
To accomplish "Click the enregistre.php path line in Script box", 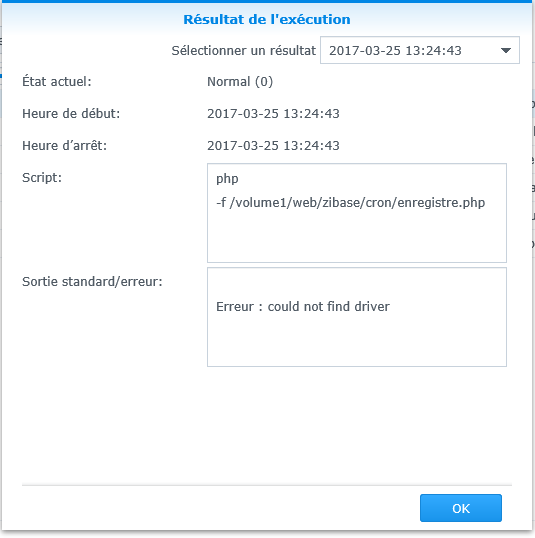I will (350, 202).
